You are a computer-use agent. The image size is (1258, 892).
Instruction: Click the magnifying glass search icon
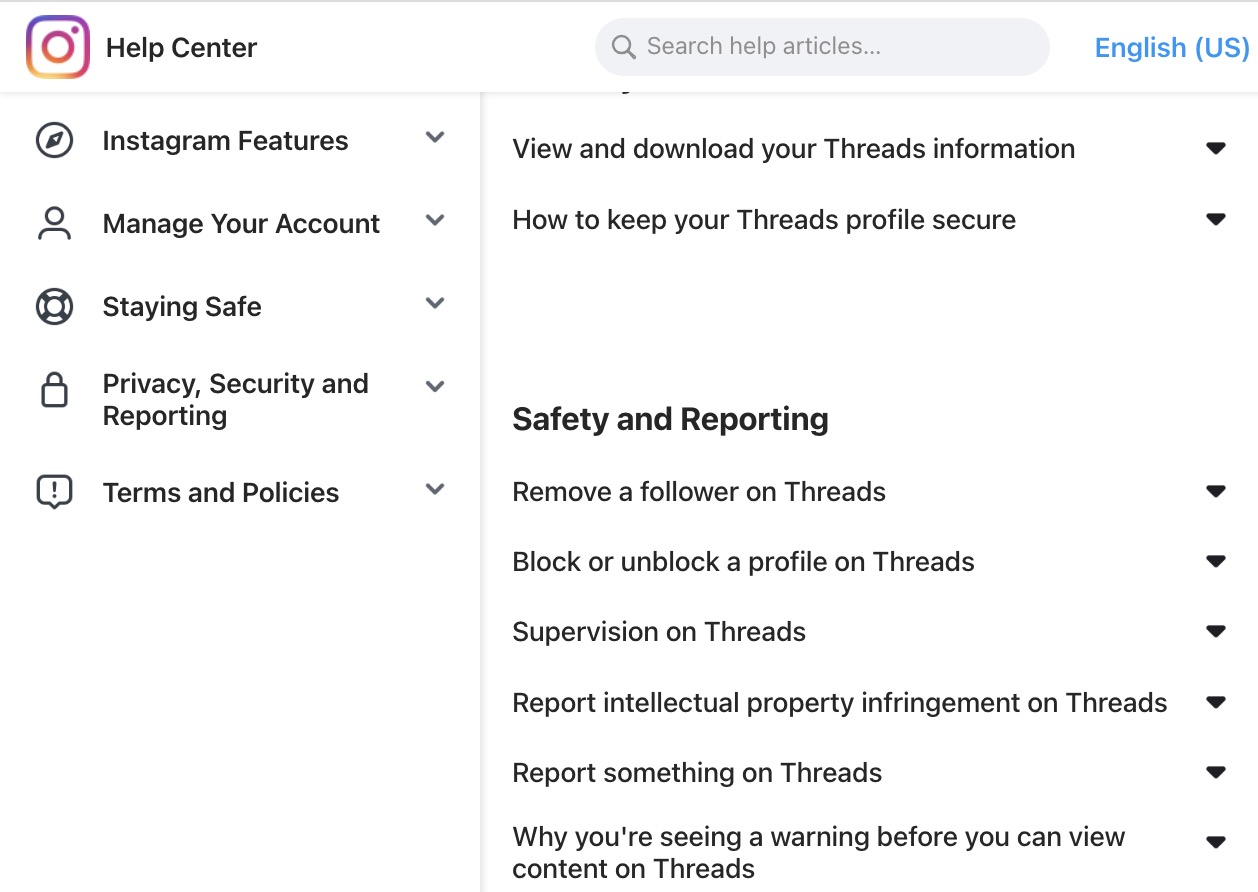[624, 47]
